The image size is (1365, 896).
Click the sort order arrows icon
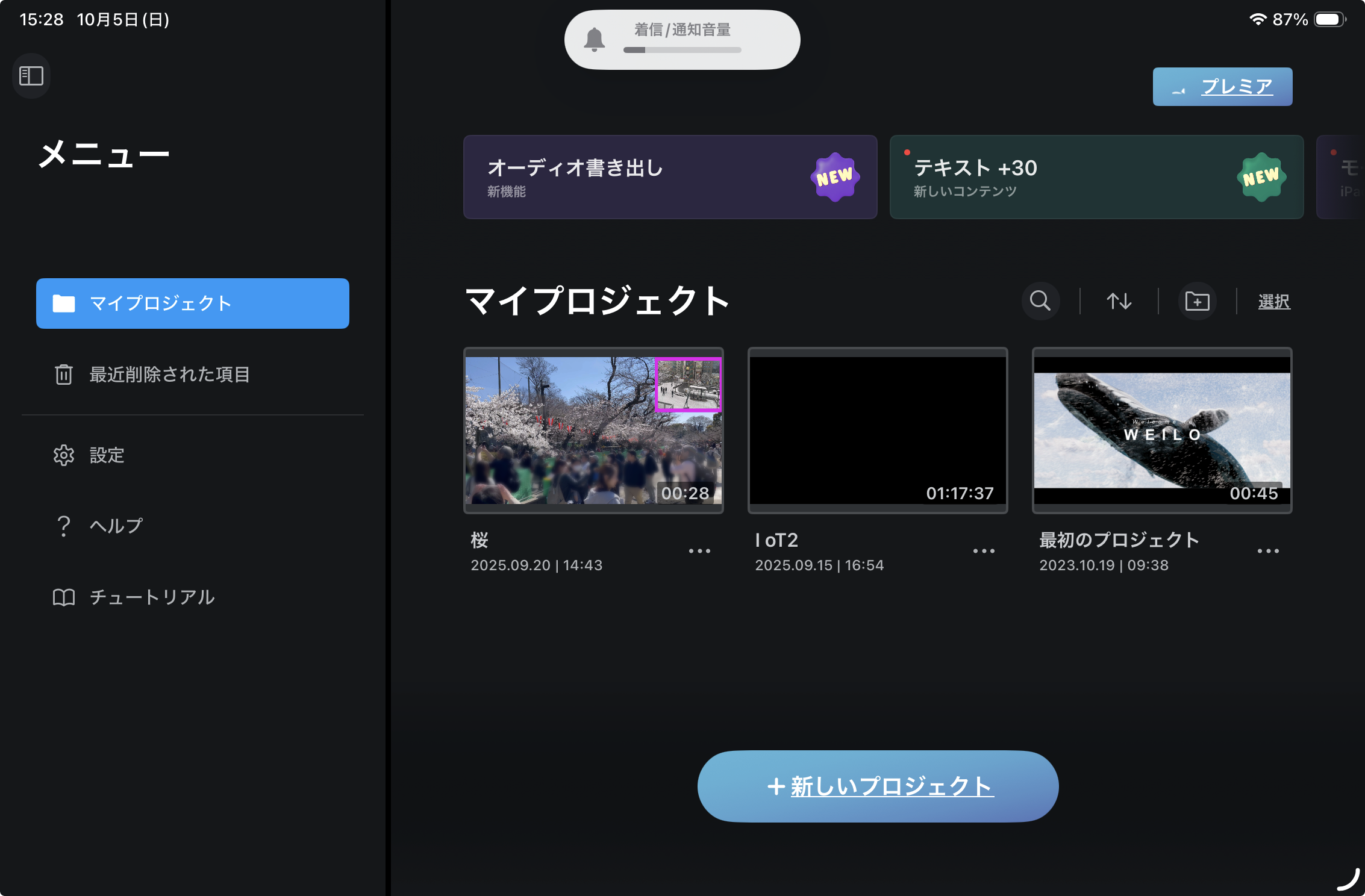click(1119, 300)
